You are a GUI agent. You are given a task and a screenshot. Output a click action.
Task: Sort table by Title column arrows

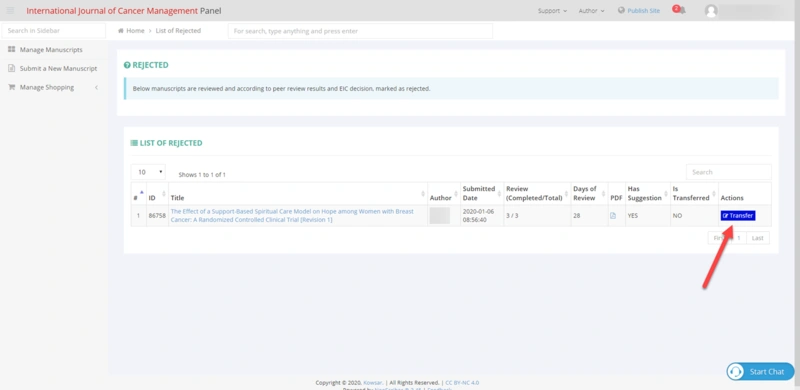[x=423, y=193]
